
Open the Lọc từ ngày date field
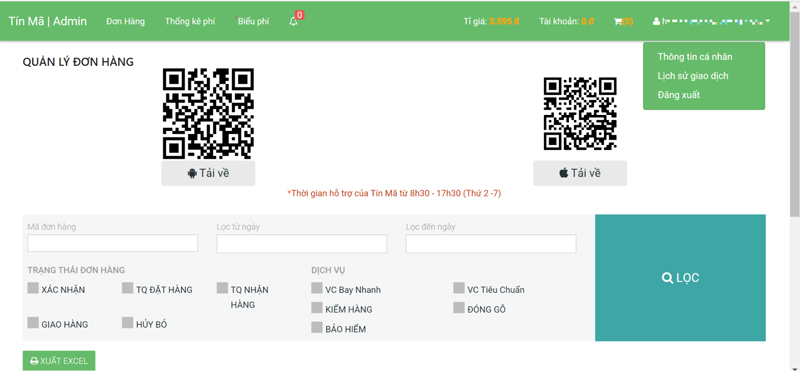point(302,243)
